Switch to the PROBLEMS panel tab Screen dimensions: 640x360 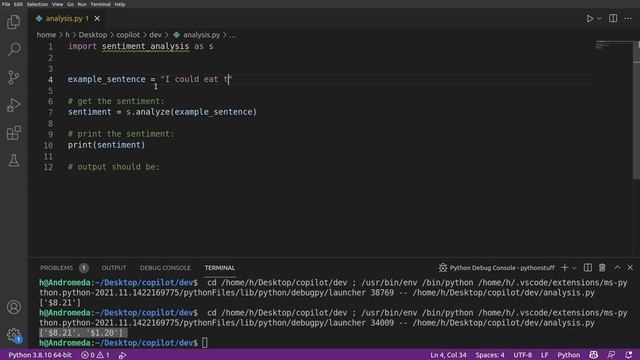56,268
